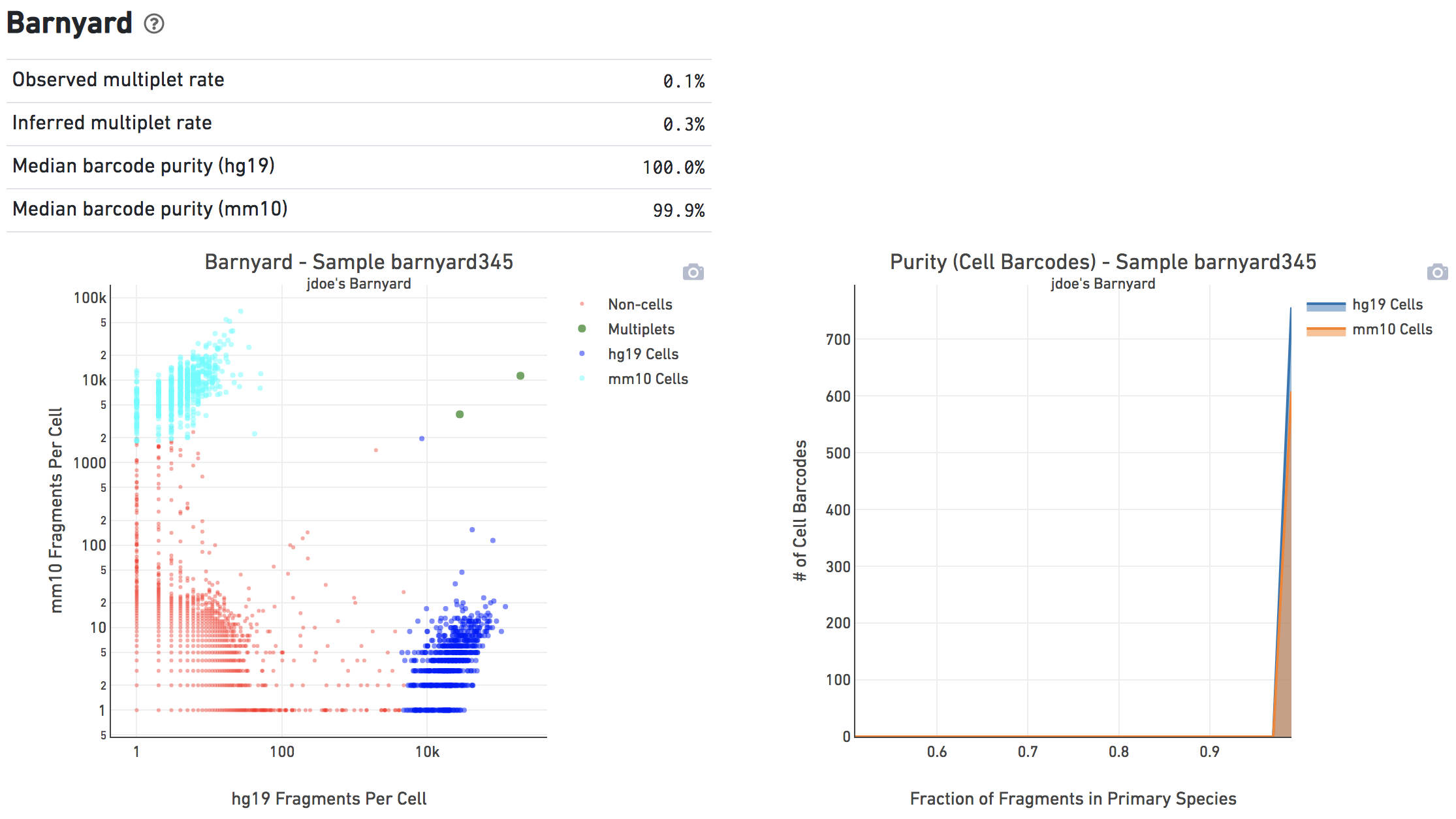Toggle mm10 Cells scatter legend entry
Viewport: 1456px width, 819px height.
(x=648, y=379)
